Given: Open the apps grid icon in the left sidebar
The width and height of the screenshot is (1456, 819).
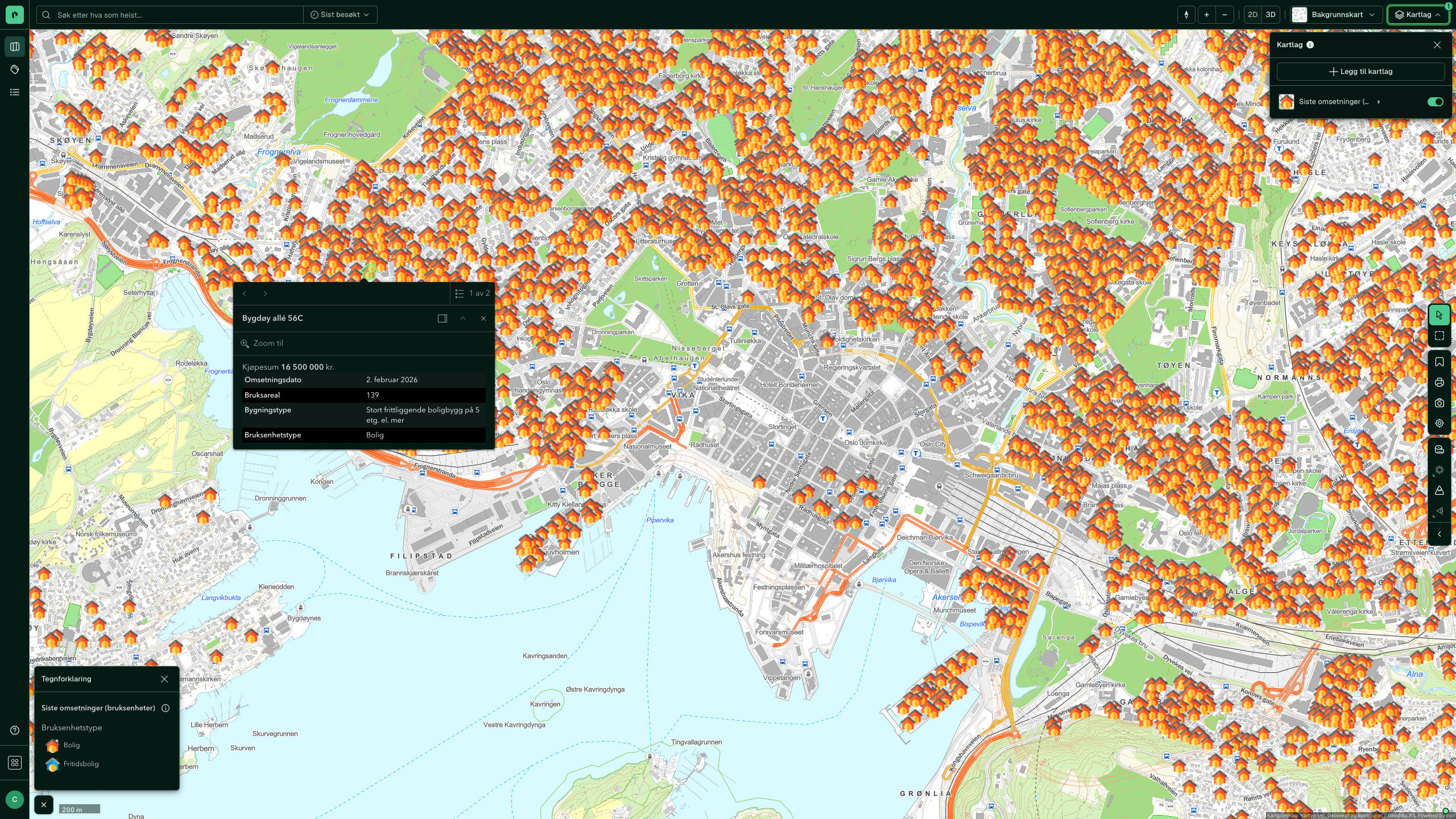Looking at the screenshot, I should (x=15, y=763).
